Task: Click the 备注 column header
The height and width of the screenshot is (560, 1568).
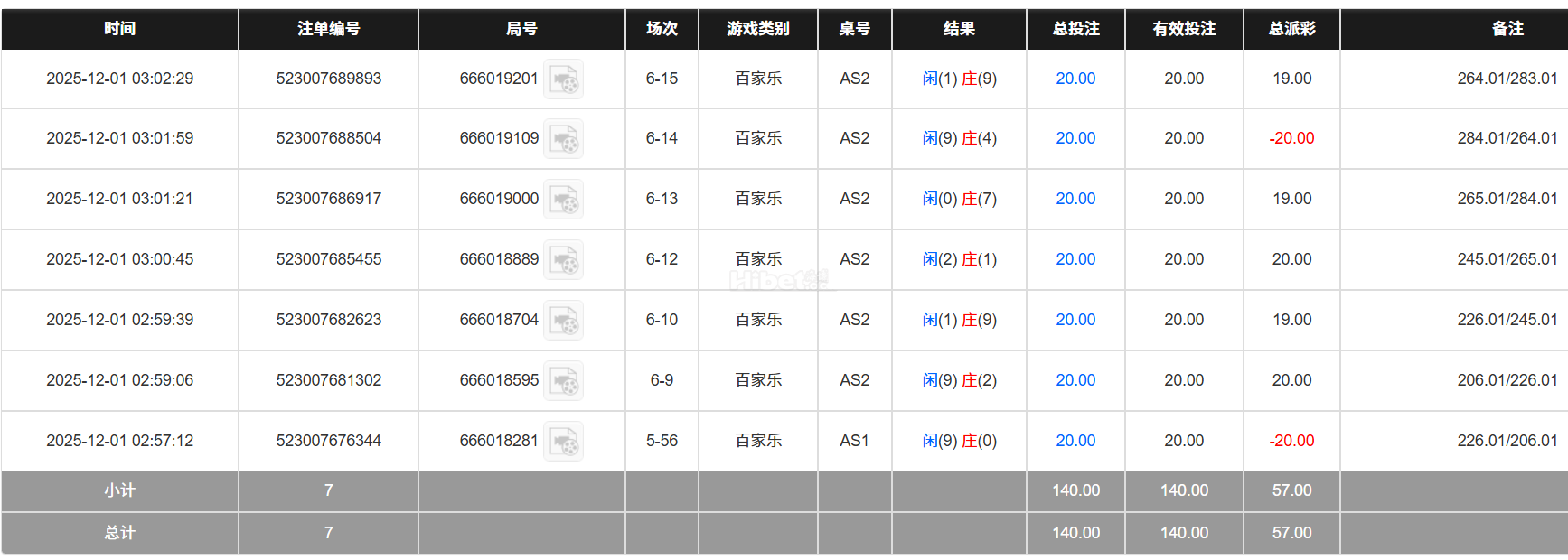Action: [x=1507, y=29]
